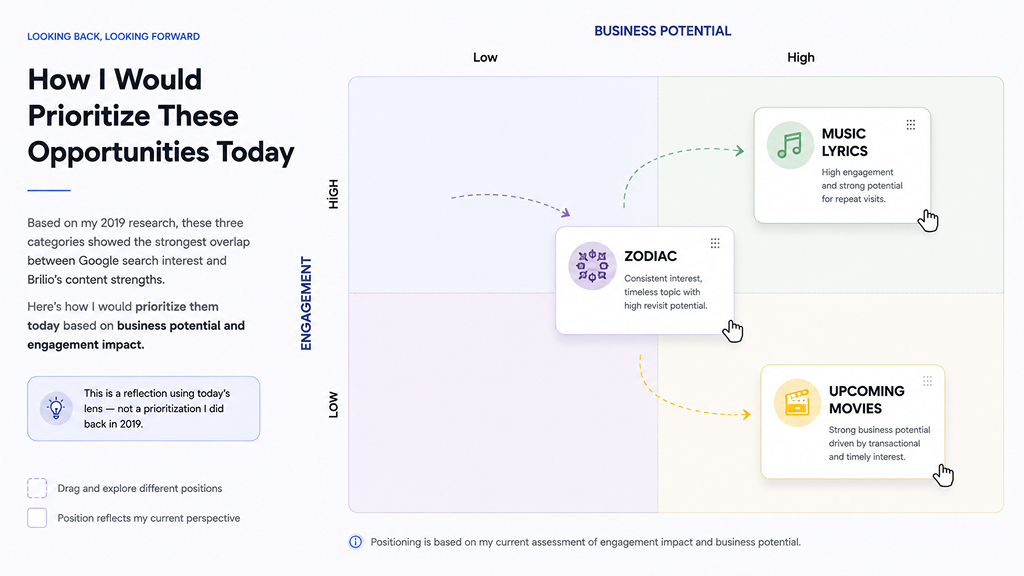
Task: Toggle the dashed 'Drag and explore' legend box
Action: 37,488
